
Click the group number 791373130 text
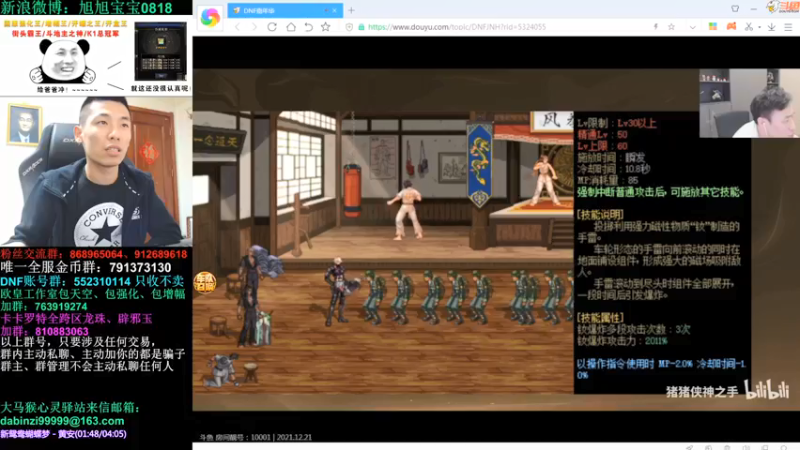[140, 267]
